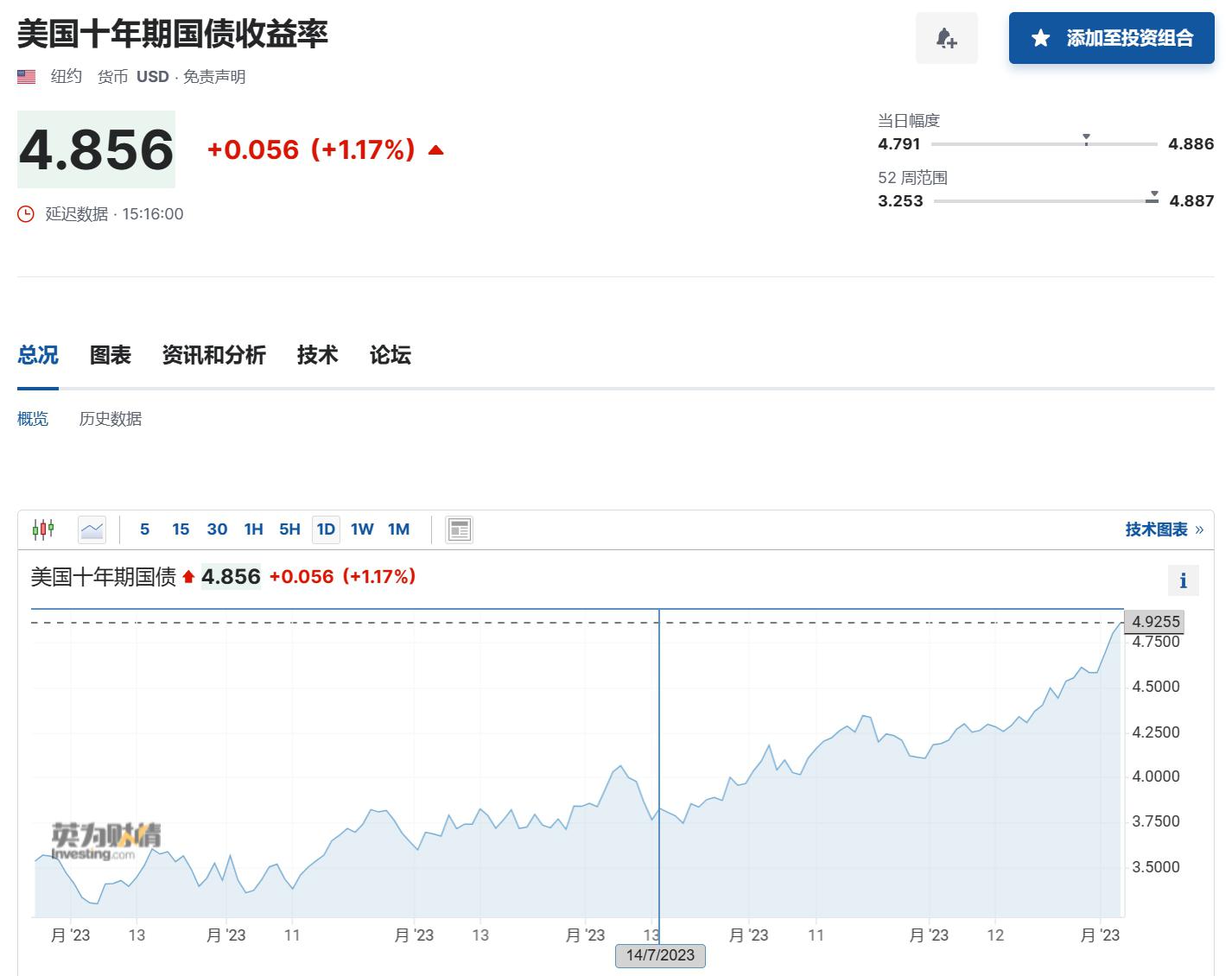
Task: Click the alert bell icon
Action: [x=946, y=38]
